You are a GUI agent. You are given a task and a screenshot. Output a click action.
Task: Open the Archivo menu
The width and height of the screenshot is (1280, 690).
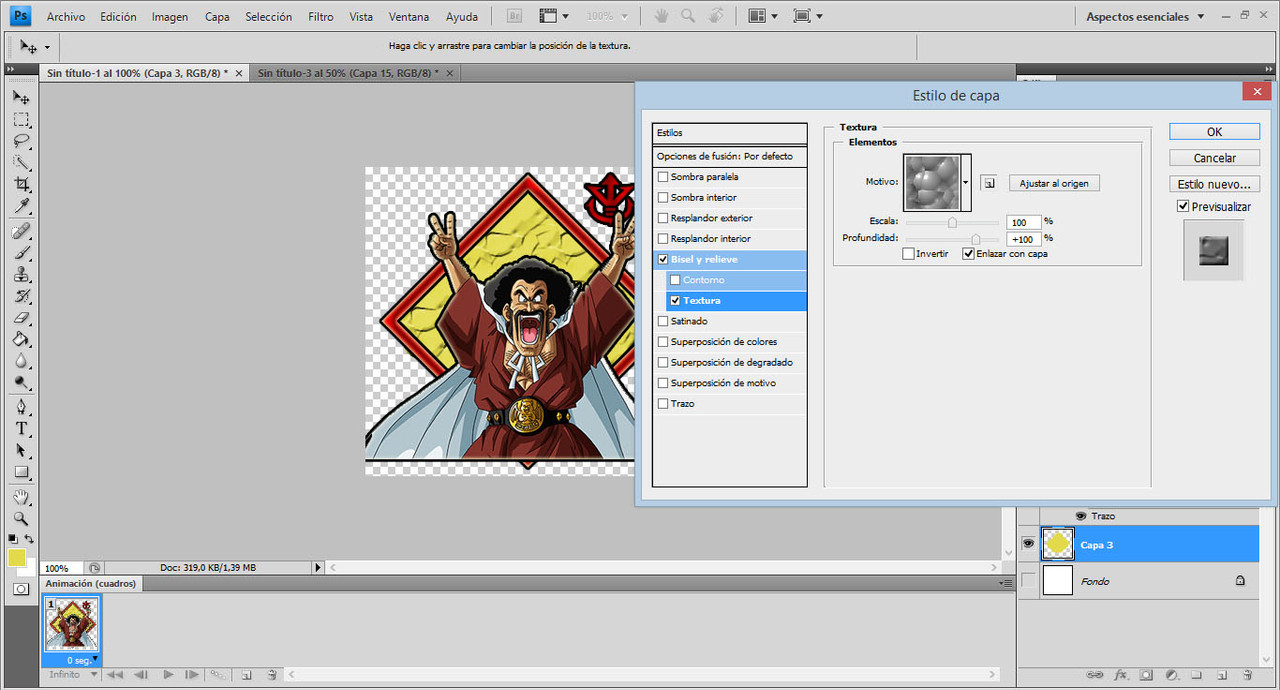click(x=66, y=17)
